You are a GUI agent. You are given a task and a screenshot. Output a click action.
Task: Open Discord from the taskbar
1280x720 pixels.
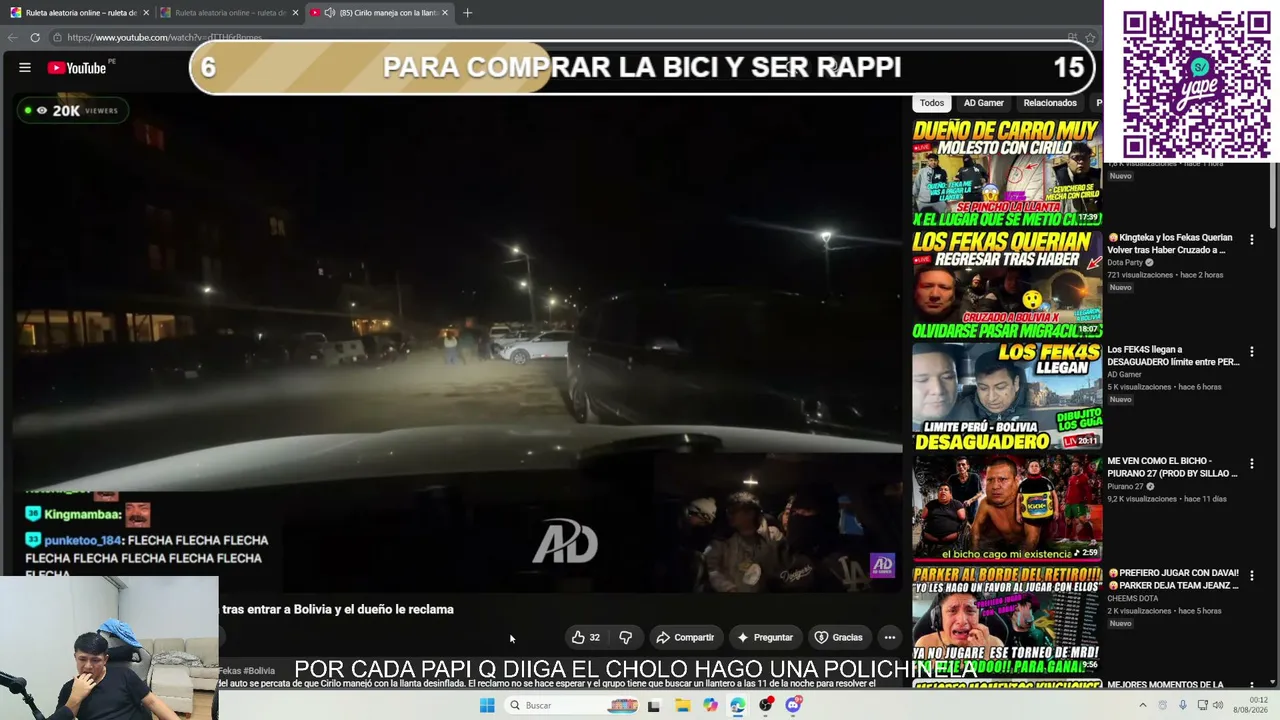point(794,705)
